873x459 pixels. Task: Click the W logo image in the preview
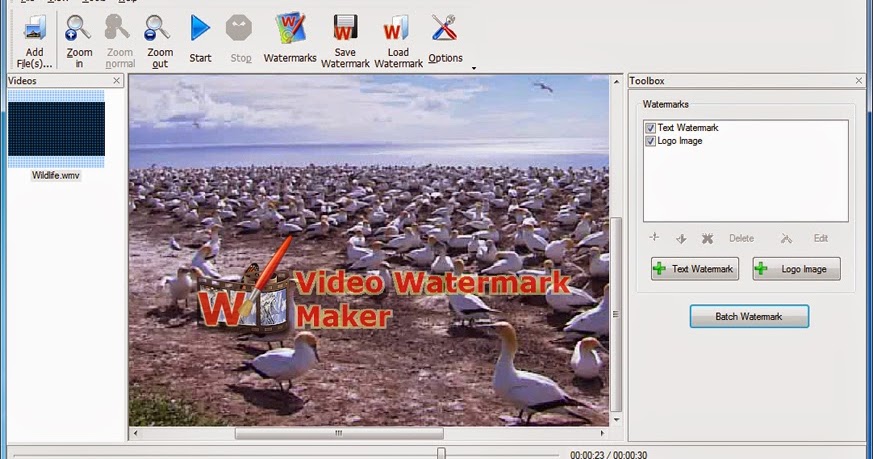(245, 284)
